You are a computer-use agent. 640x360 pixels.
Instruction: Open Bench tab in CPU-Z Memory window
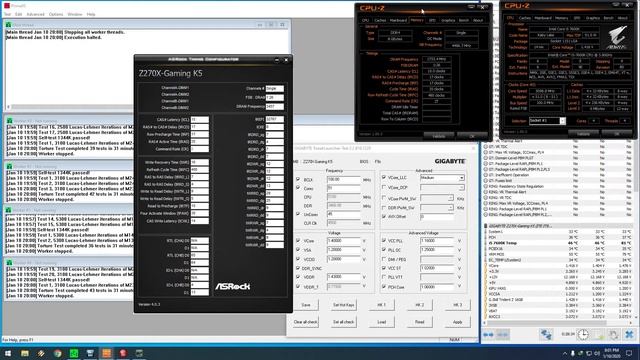pyautogui.click(x=464, y=20)
